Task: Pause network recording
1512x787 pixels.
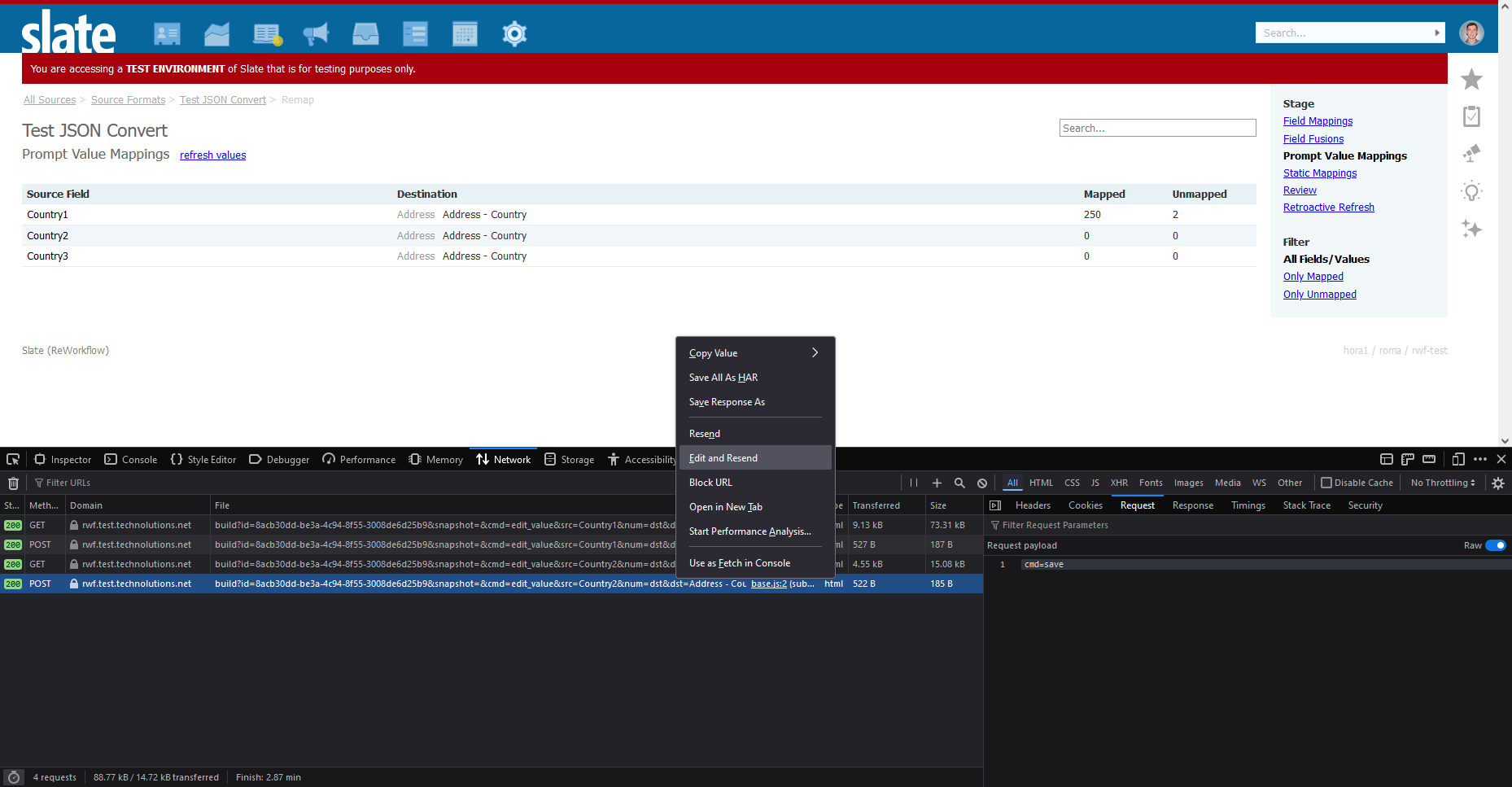Action: pyautogui.click(x=914, y=483)
